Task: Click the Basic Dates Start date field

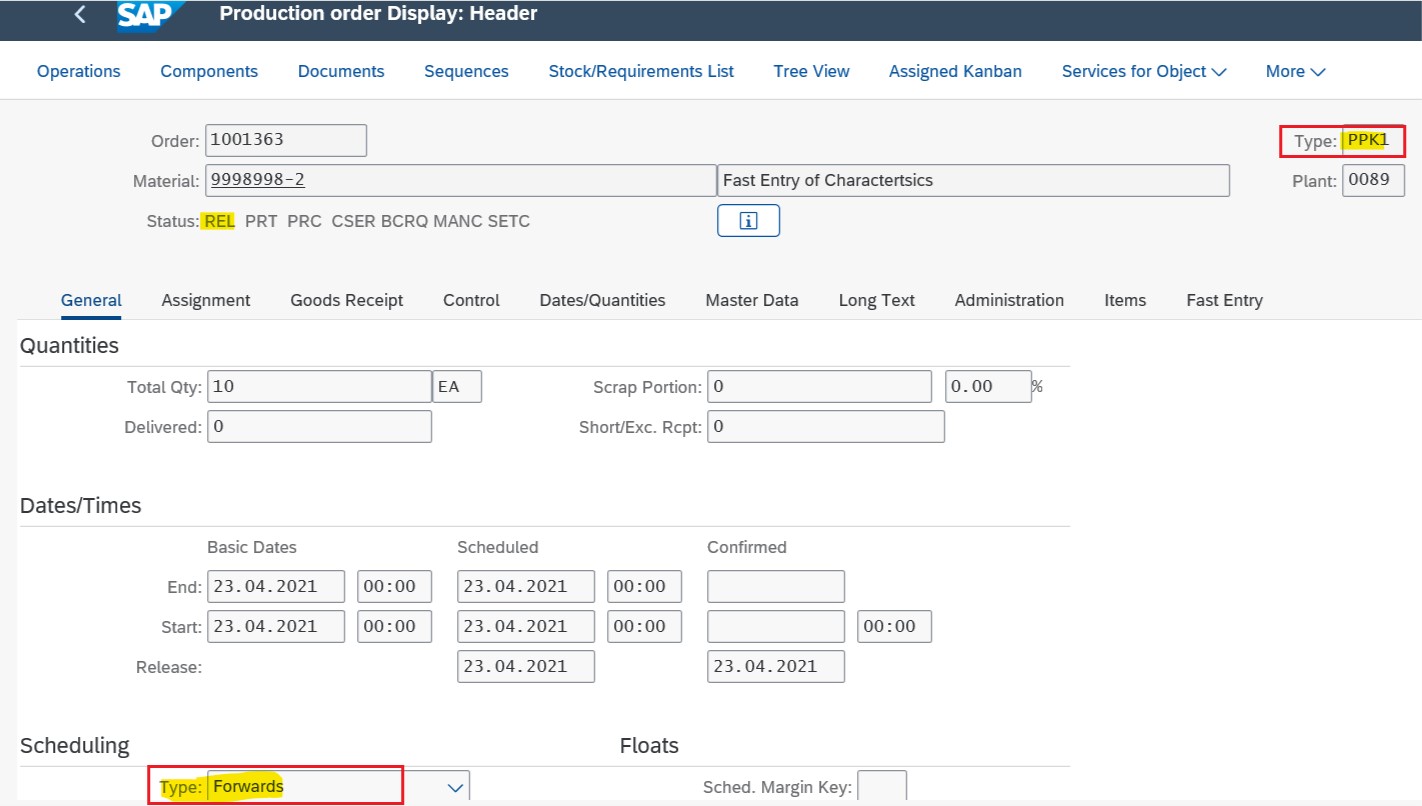Action: 276,626
